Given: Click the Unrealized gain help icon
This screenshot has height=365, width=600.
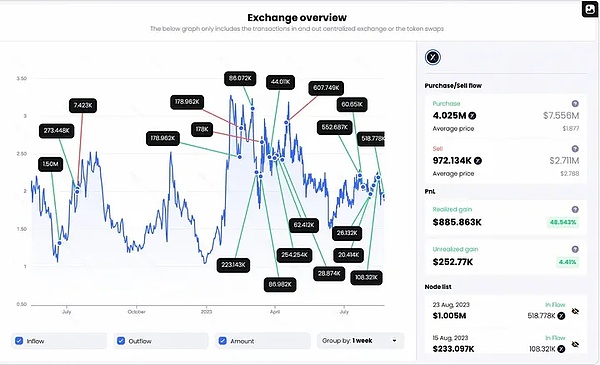Looking at the screenshot, I should coord(575,249).
